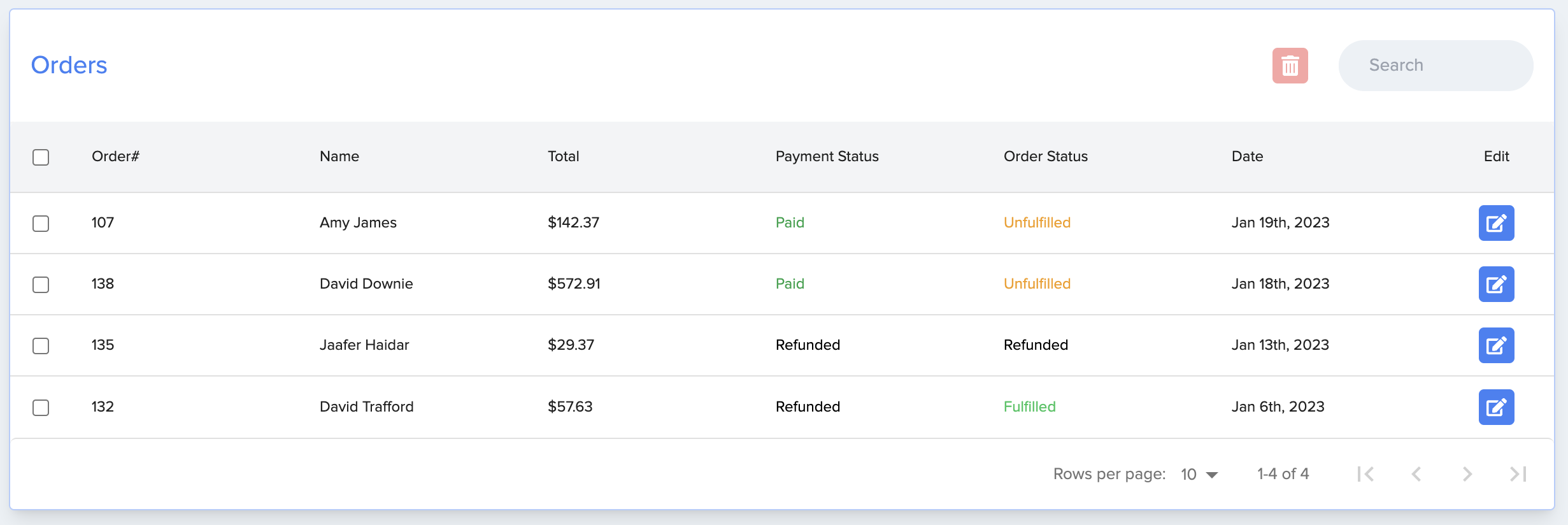
Task: Toggle the select-all orders checkbox
Action: tap(41, 157)
